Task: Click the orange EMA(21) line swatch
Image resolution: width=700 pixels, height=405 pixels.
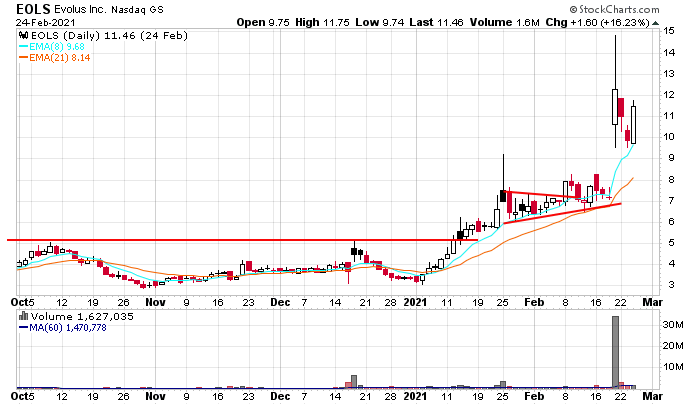Action: [x=23, y=58]
